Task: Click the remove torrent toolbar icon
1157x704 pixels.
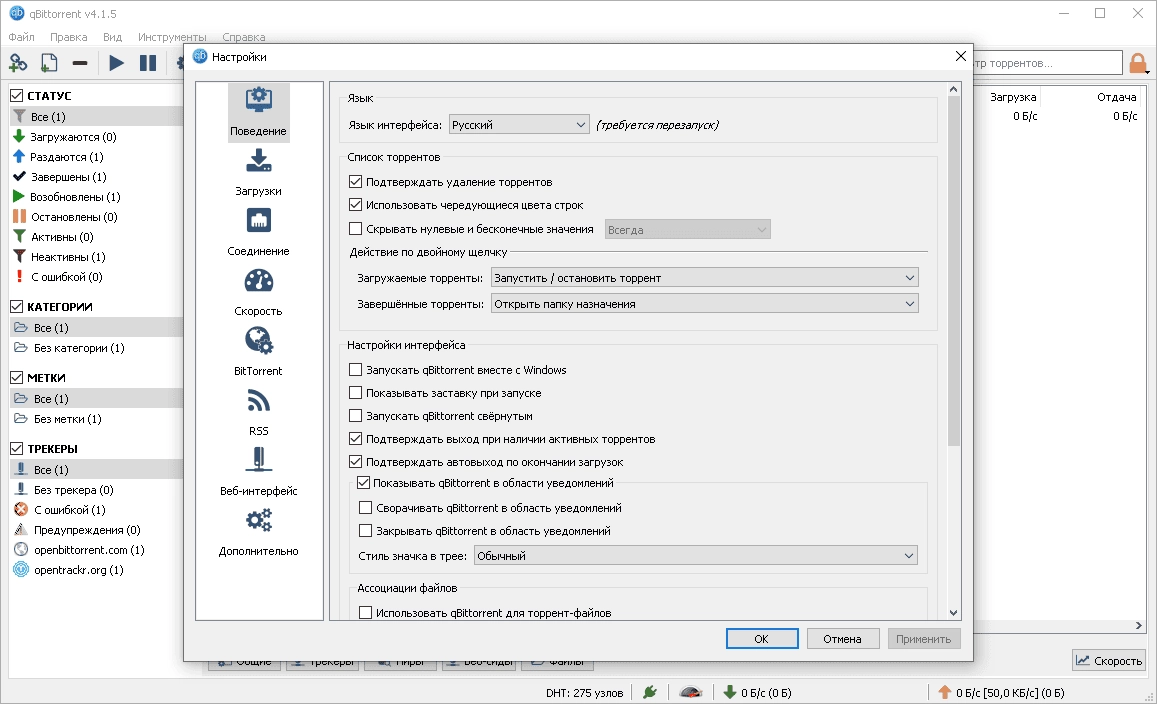Action: pyautogui.click(x=80, y=63)
